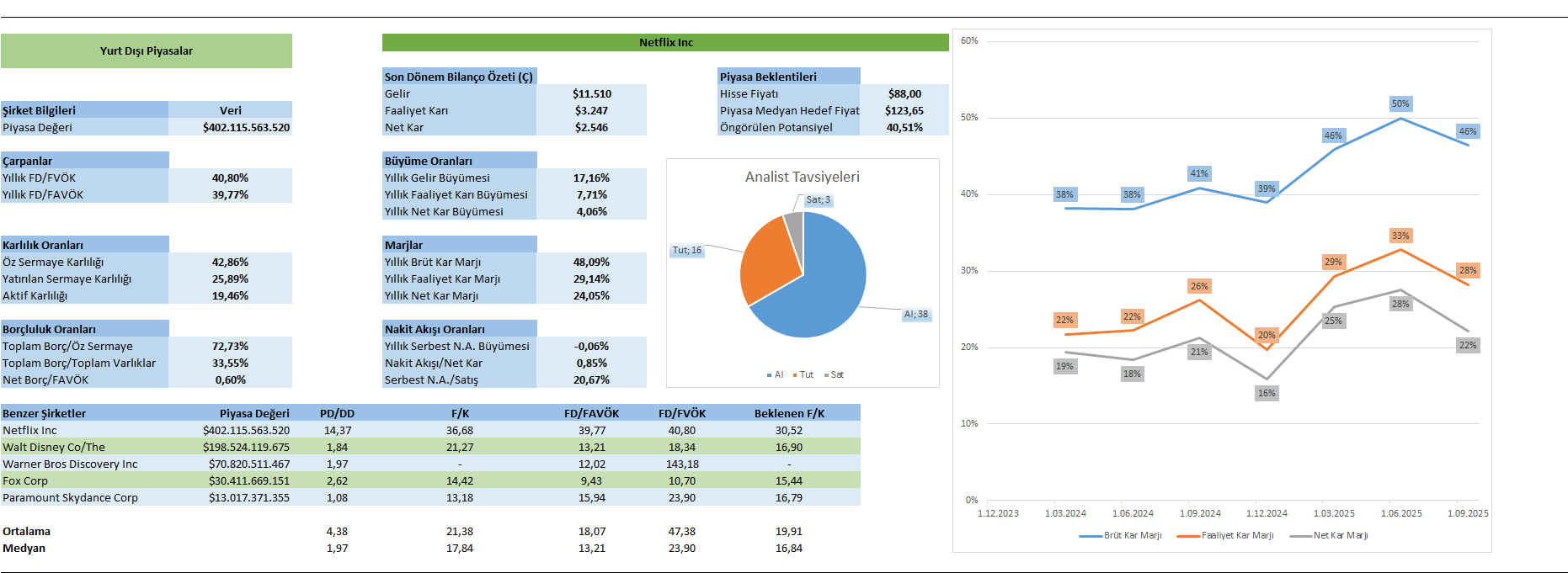The width and height of the screenshot is (1568, 573).
Task: Click the "Sat; 3" pie data label
Action: click(x=818, y=200)
